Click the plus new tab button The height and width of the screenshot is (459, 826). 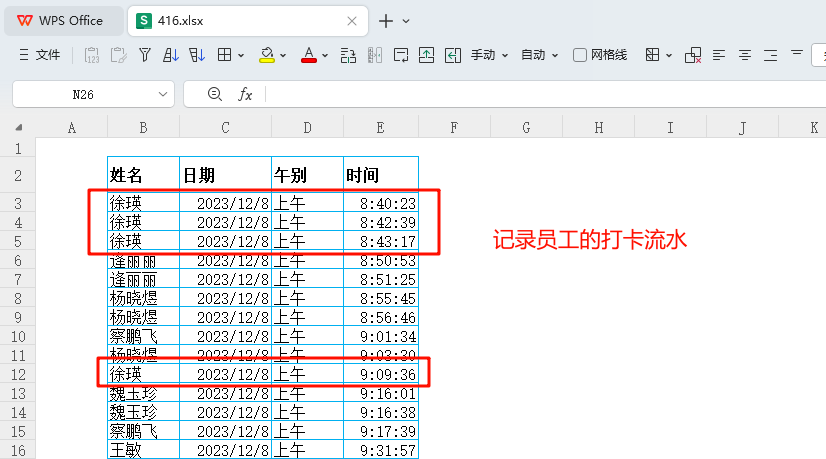pyautogui.click(x=386, y=21)
